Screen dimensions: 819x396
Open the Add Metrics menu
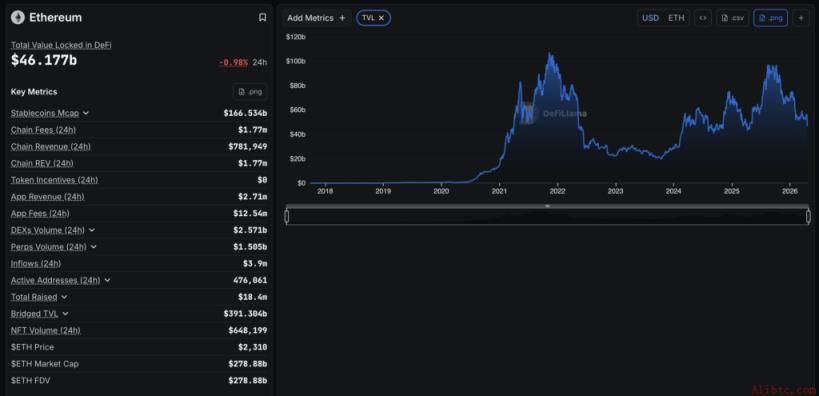pos(317,18)
